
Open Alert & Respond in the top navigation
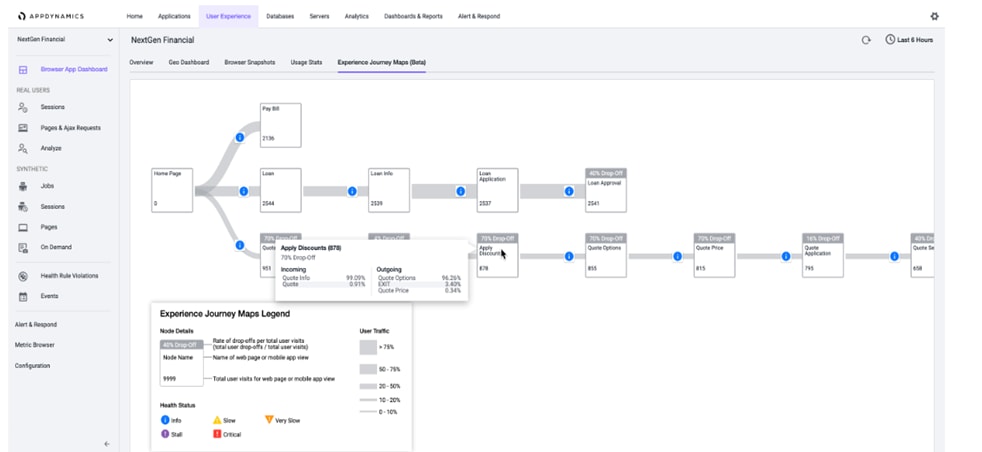click(479, 16)
